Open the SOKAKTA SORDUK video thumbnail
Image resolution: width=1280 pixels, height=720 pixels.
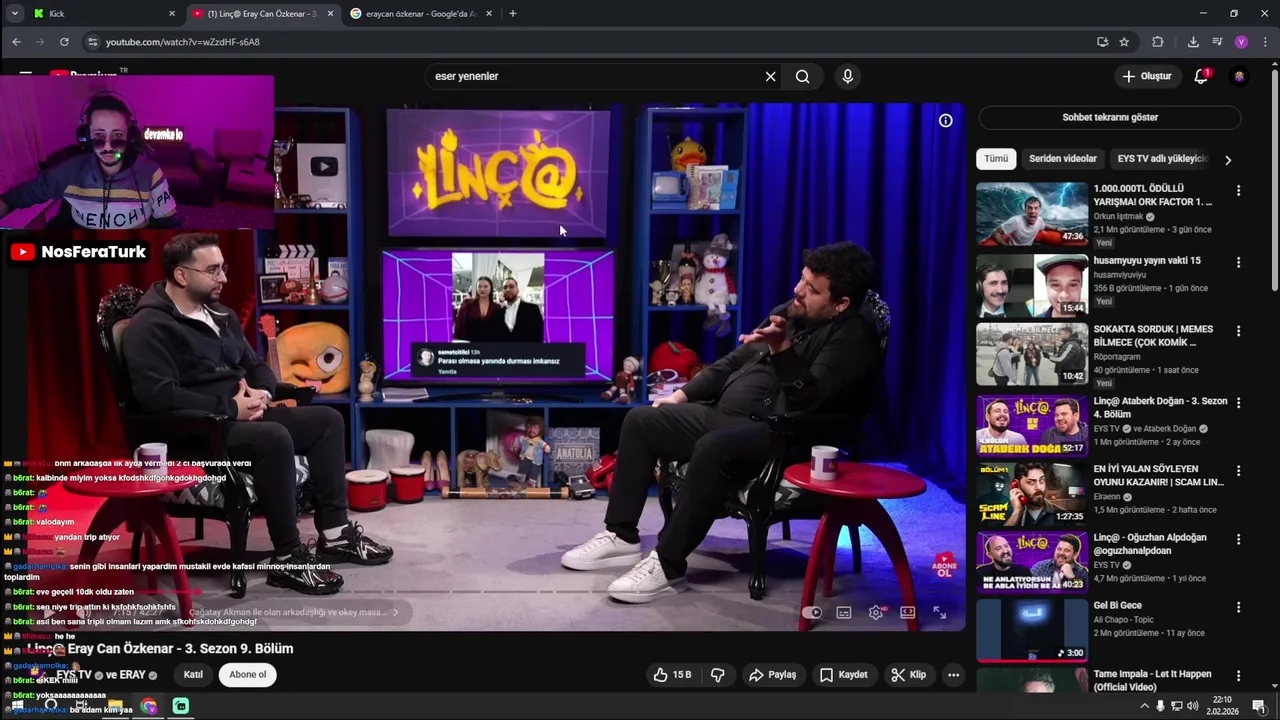[1032, 354]
